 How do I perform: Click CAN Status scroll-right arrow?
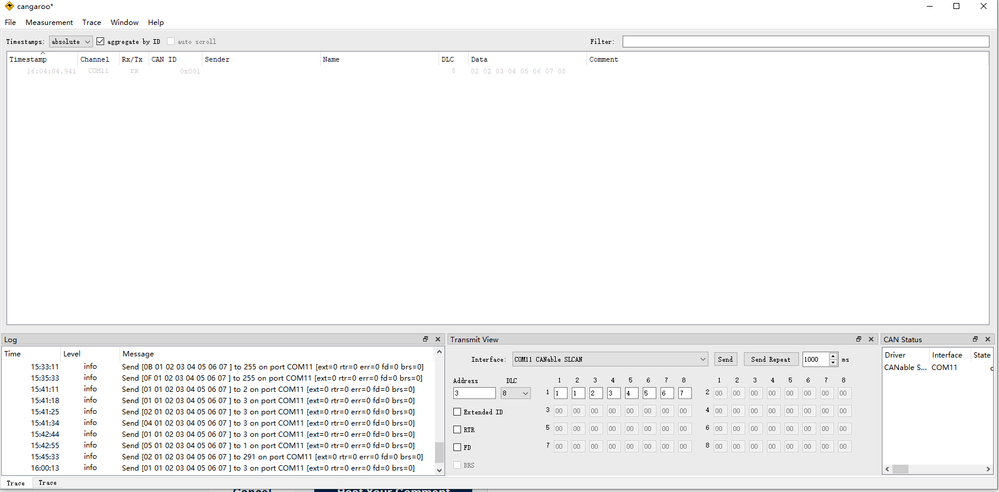[990, 469]
